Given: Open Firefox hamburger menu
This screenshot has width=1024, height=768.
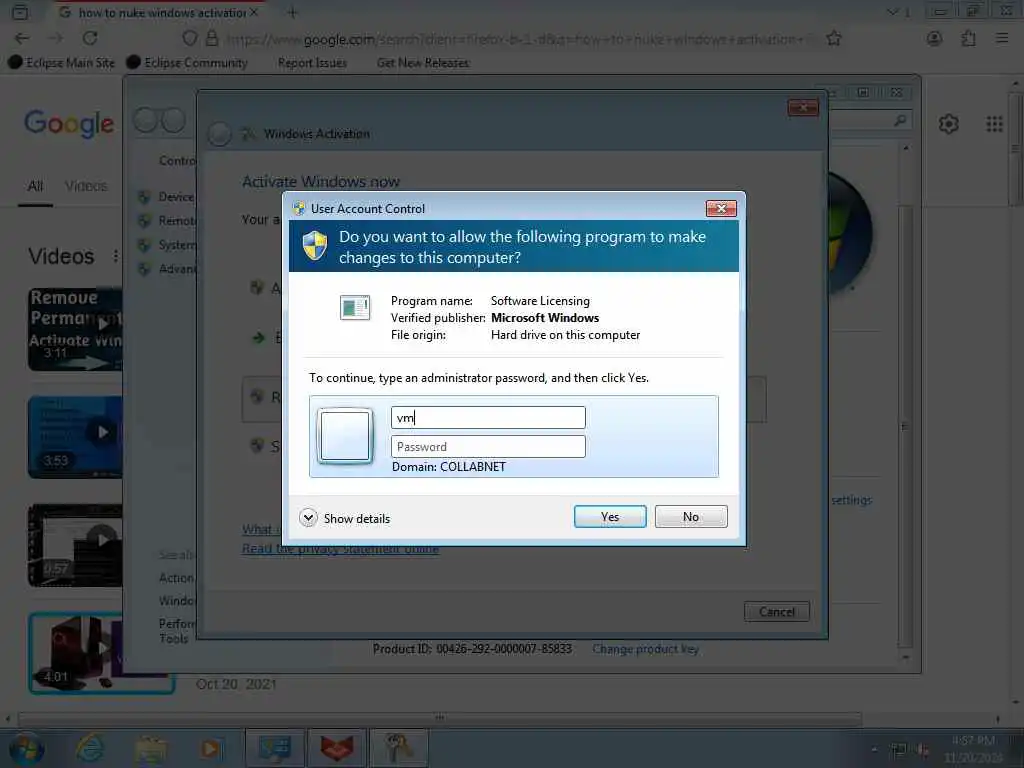Looking at the screenshot, I should pyautogui.click(x=1002, y=39).
